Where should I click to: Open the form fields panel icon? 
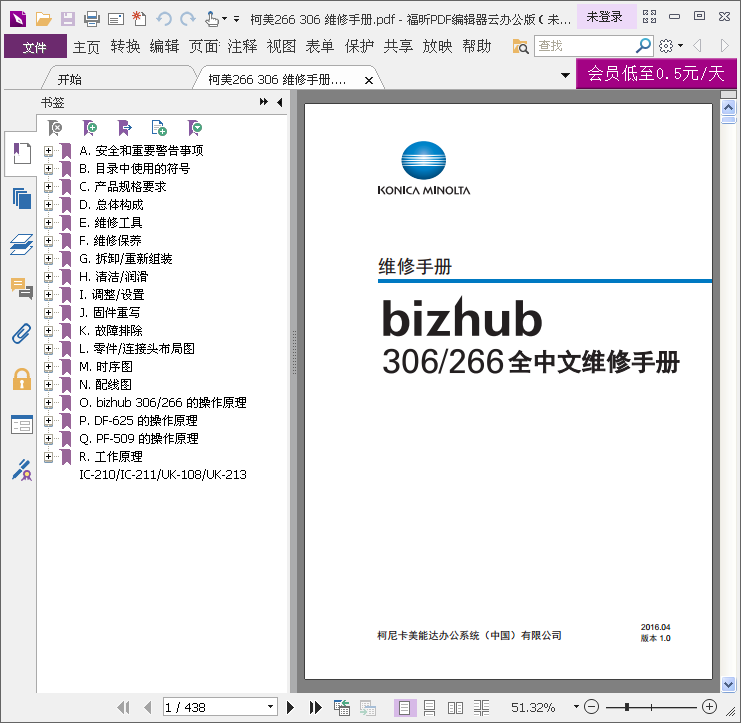click(22, 424)
